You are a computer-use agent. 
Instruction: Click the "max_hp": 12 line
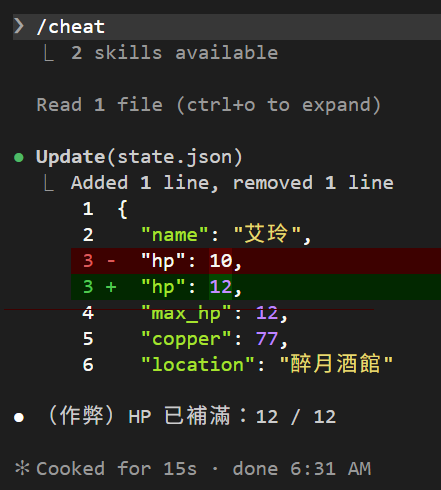pyautogui.click(x=214, y=313)
